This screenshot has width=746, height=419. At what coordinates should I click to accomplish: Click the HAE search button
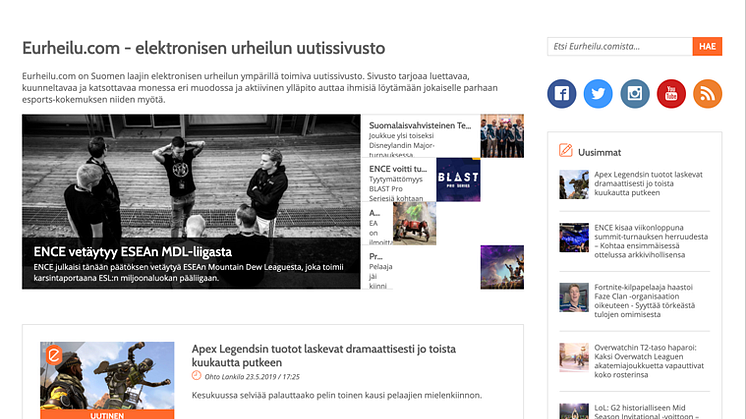pos(706,47)
